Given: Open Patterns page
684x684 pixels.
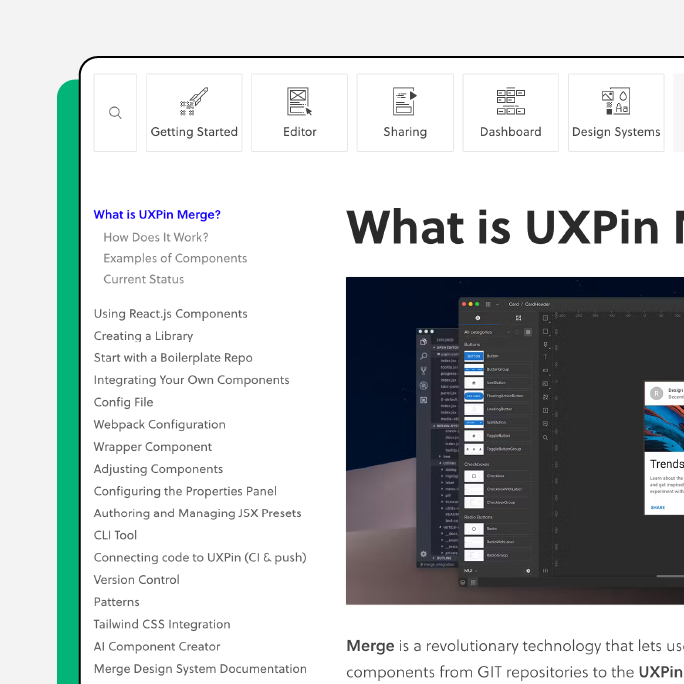Looking at the screenshot, I should pos(116,602).
